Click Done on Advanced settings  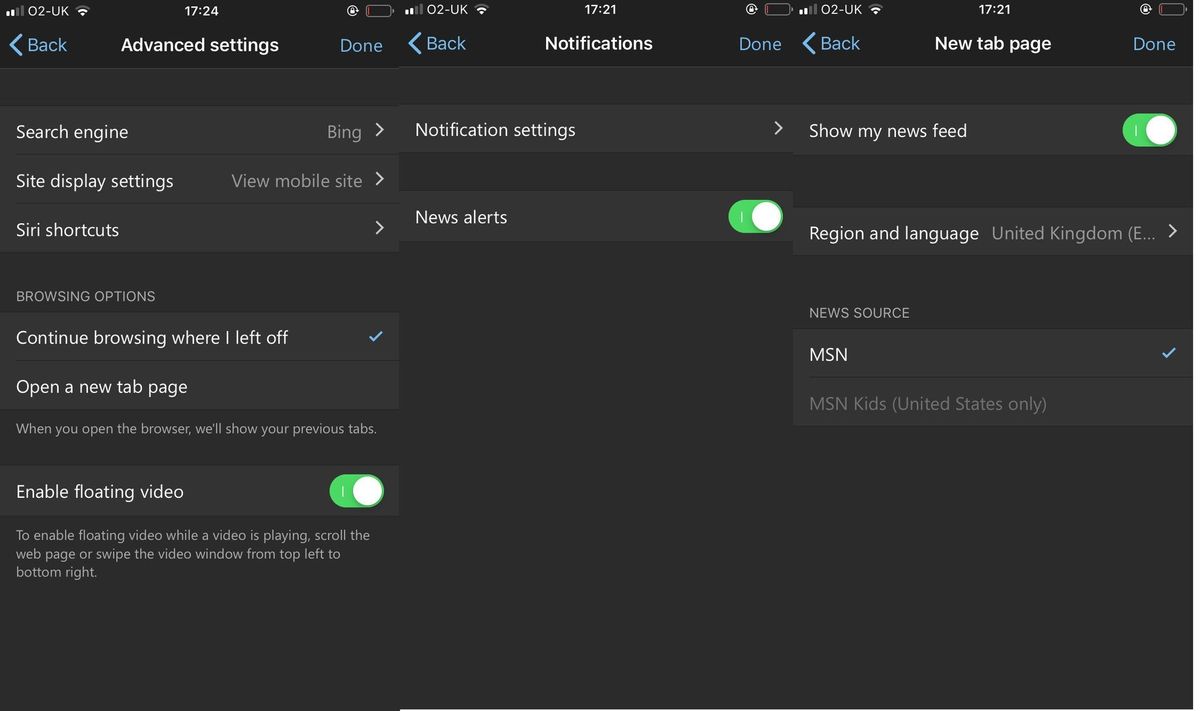point(361,45)
